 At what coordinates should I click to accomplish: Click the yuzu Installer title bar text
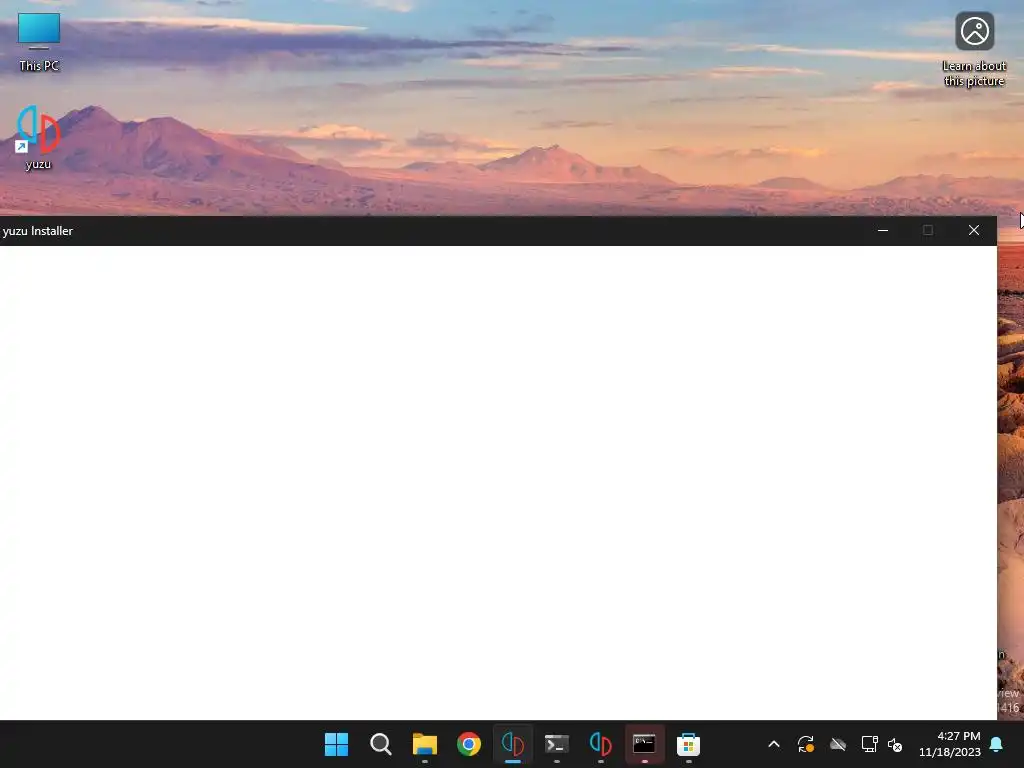coord(38,231)
